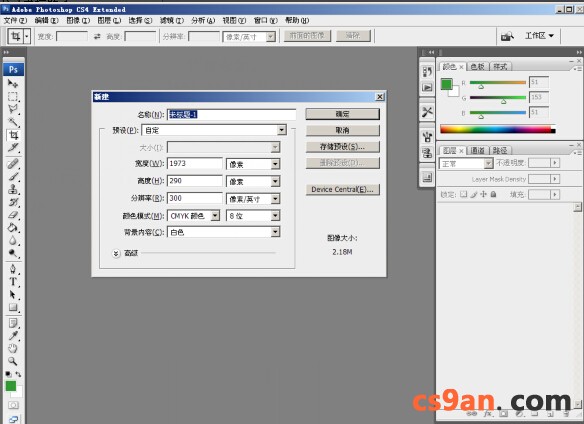The width and height of the screenshot is (584, 424).
Task: Click the 前面的图像 button in options bar
Action: click(307, 36)
